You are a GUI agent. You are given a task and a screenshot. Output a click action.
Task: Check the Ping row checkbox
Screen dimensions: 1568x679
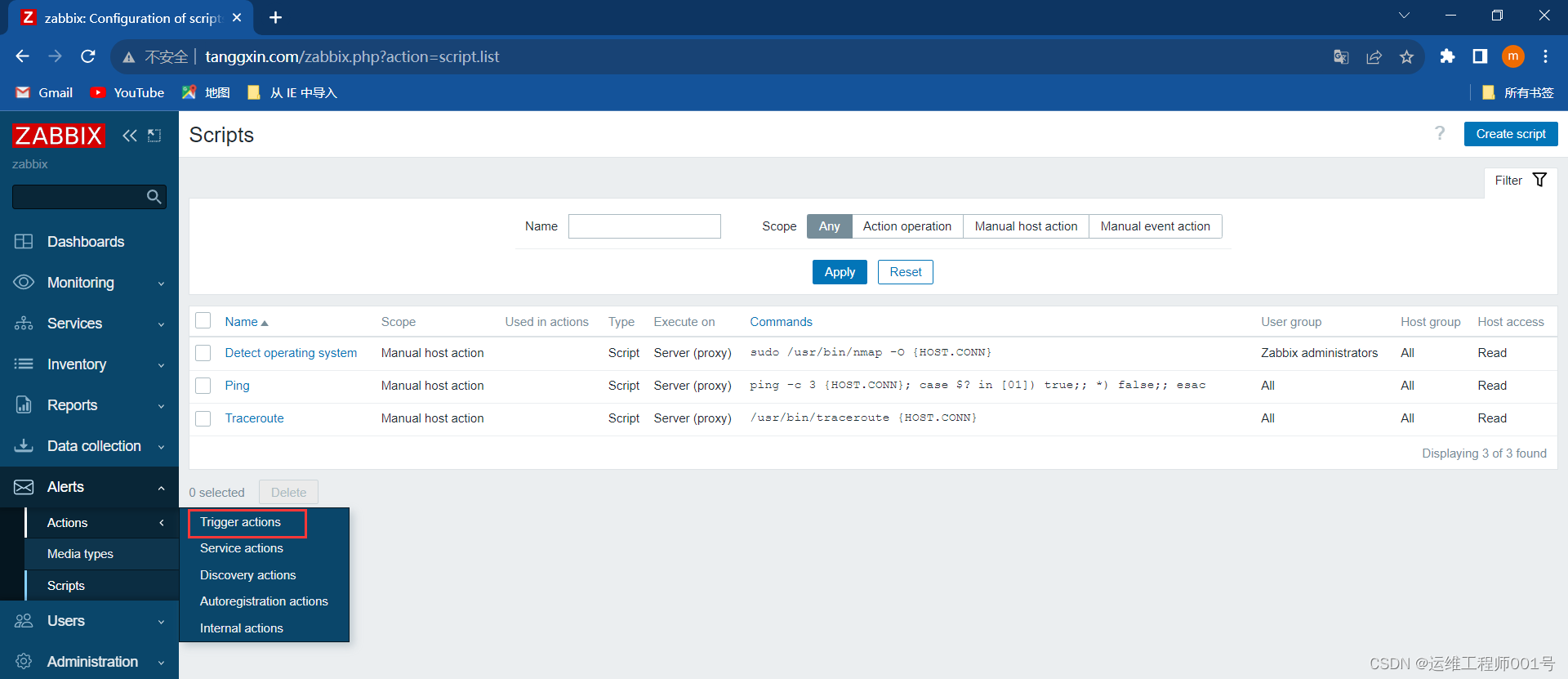(x=203, y=386)
